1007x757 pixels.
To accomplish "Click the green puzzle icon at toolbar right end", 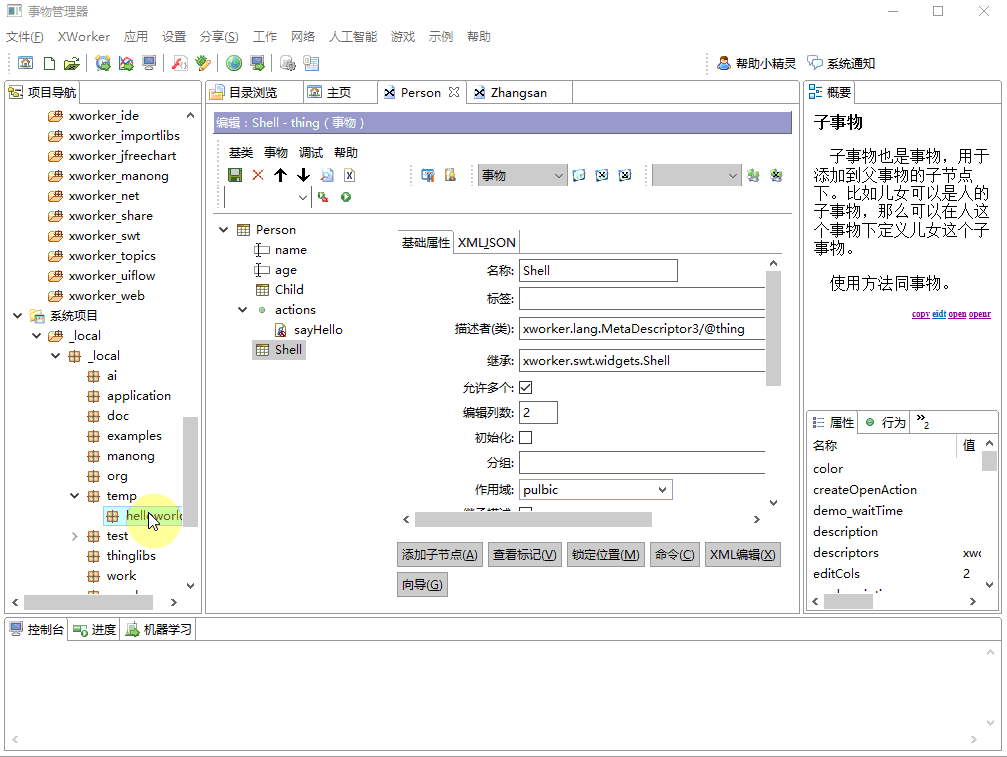I will [776, 175].
